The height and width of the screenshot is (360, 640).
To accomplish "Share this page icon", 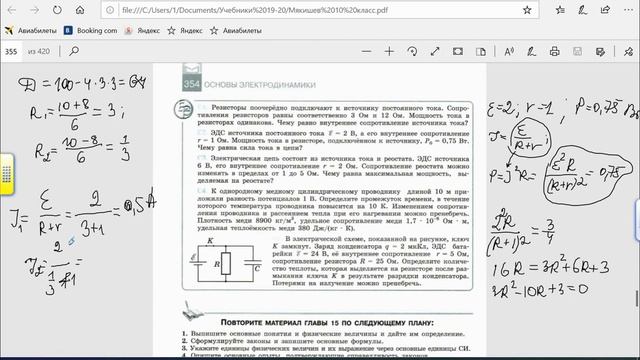I will (x=605, y=10).
